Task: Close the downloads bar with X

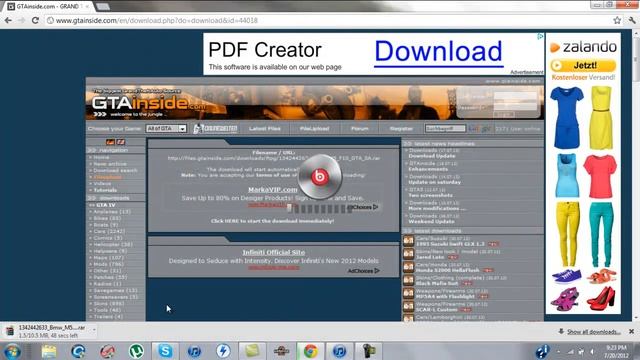Action: click(x=631, y=331)
